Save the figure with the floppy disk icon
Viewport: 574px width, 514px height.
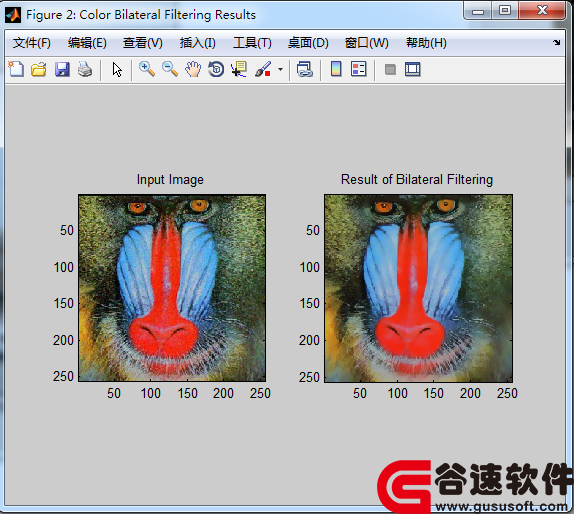(x=62, y=69)
